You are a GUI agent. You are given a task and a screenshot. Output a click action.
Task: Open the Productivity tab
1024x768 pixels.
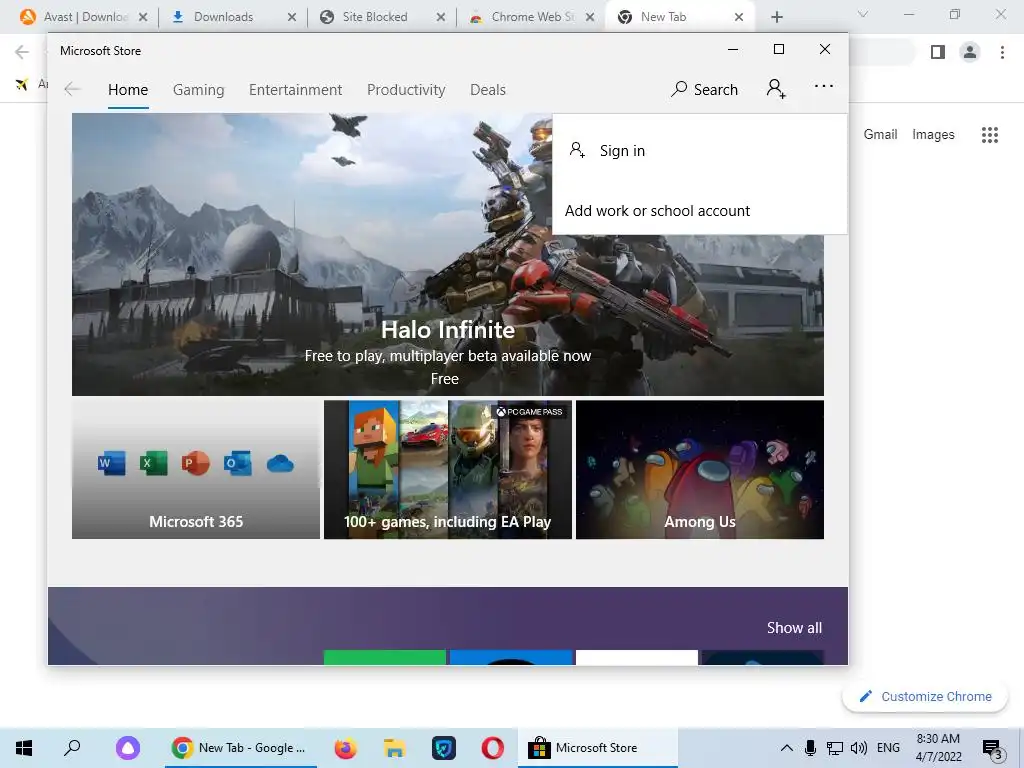coord(406,89)
